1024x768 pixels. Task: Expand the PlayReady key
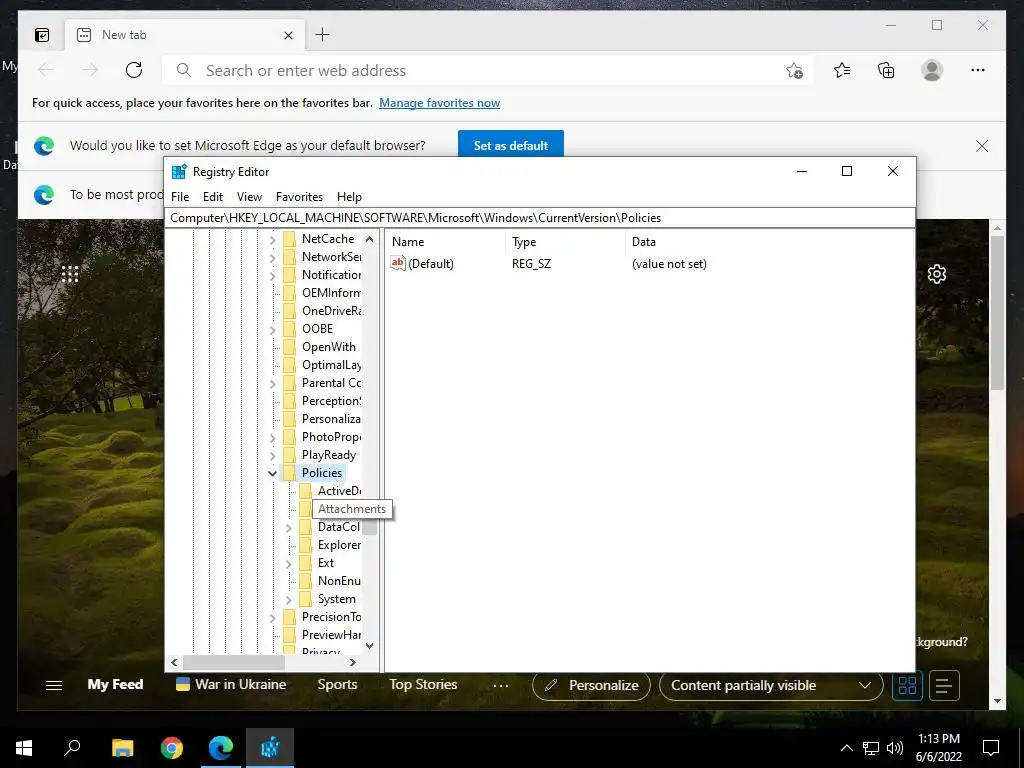coord(272,456)
